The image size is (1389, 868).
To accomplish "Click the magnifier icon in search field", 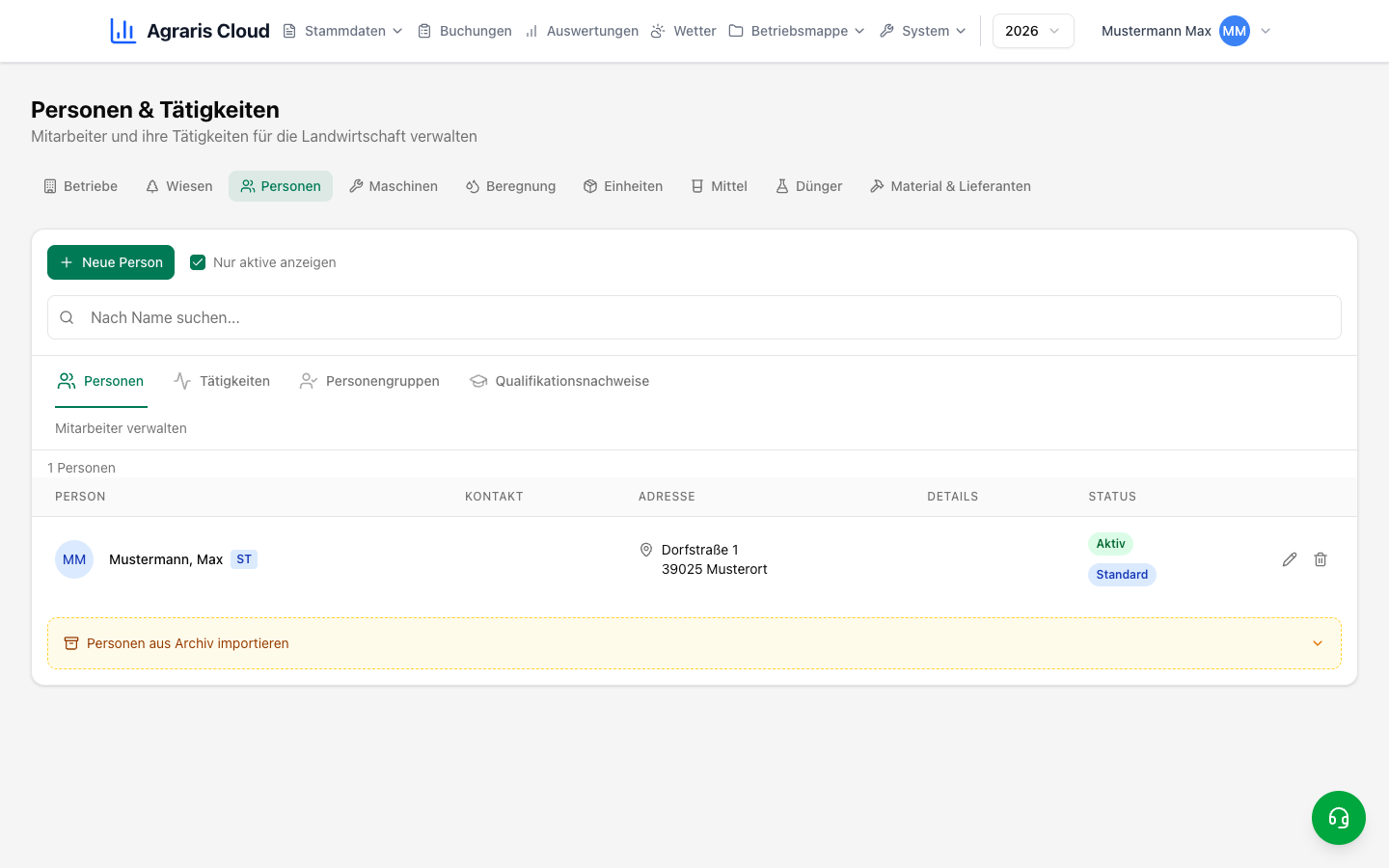I will click(67, 317).
